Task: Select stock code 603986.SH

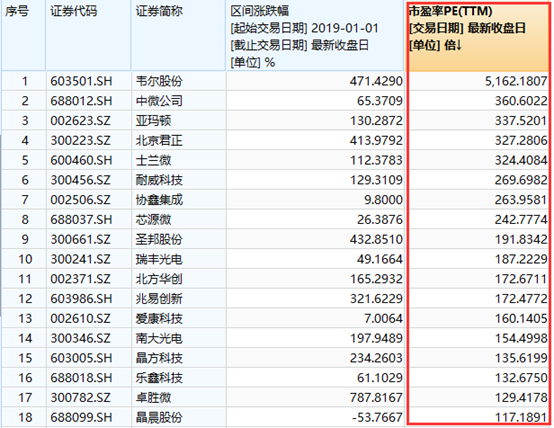Action: [81, 299]
